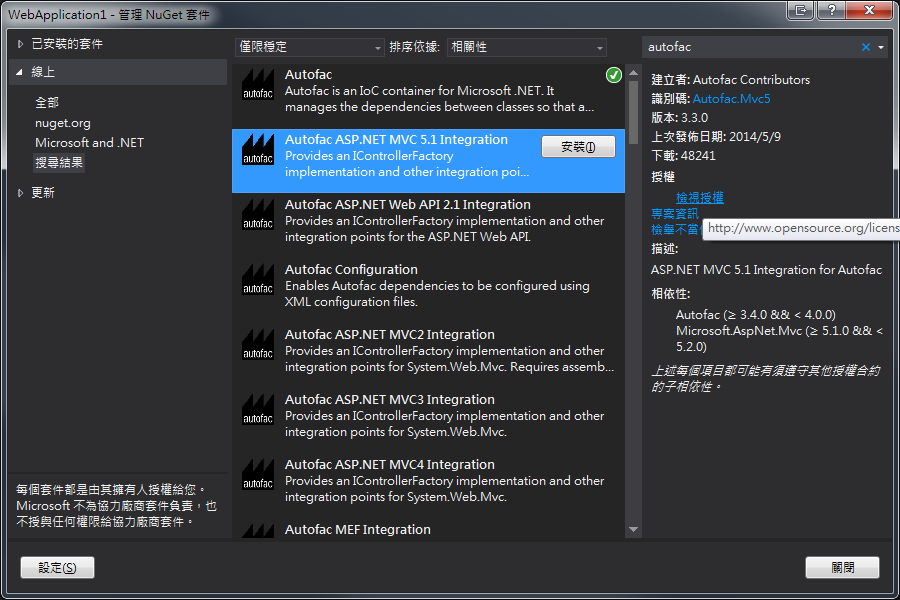Screen dimensions: 900x600
Task: Select 全部 under online sources
Action: coord(47,103)
